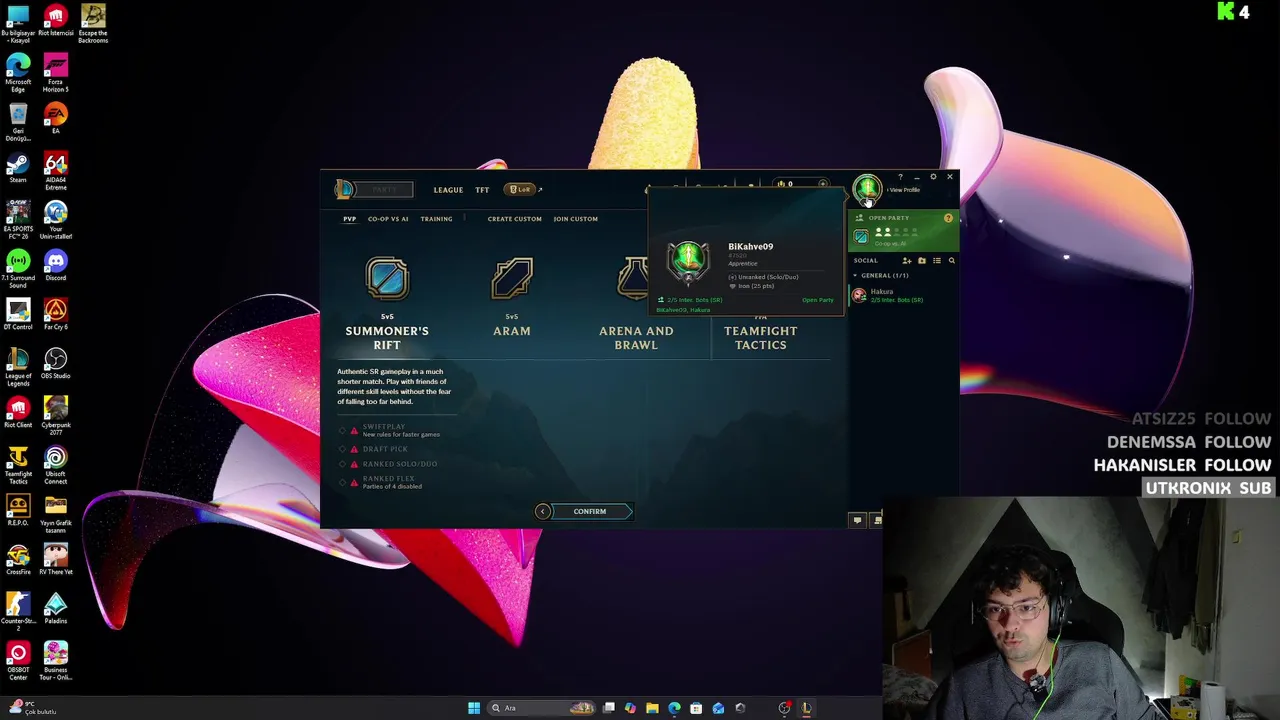Click the Open Party game mode icon

[x=861, y=237]
